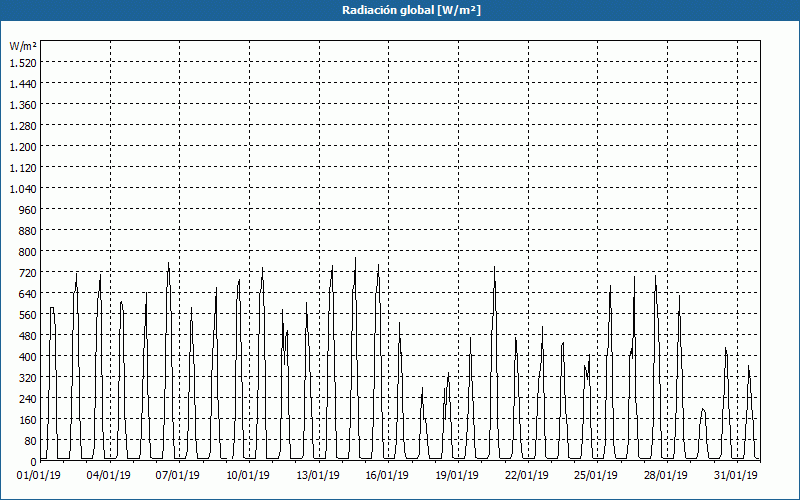Select the 07/01/19 date label

coord(178,476)
